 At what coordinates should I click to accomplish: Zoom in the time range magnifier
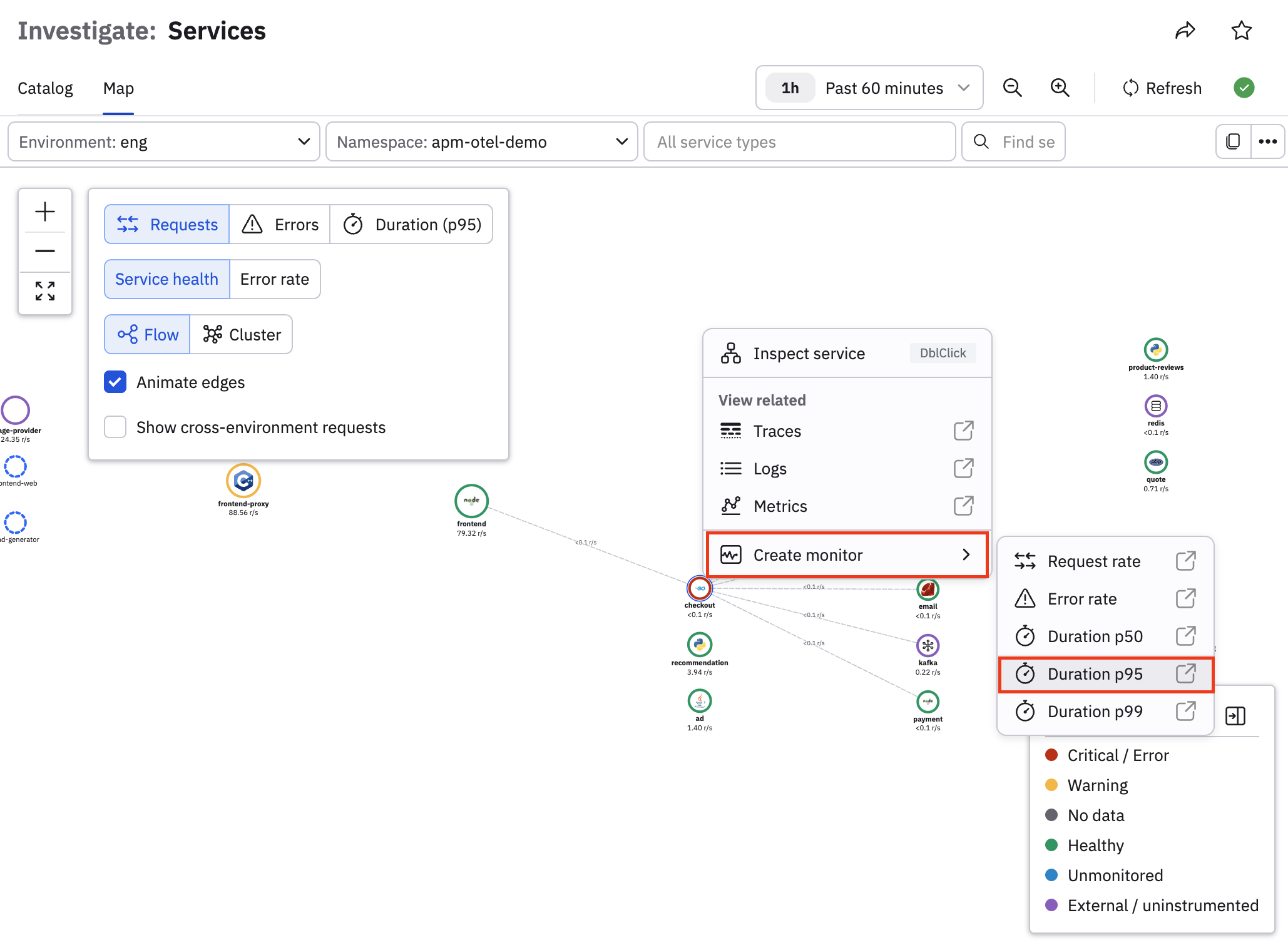click(1060, 88)
